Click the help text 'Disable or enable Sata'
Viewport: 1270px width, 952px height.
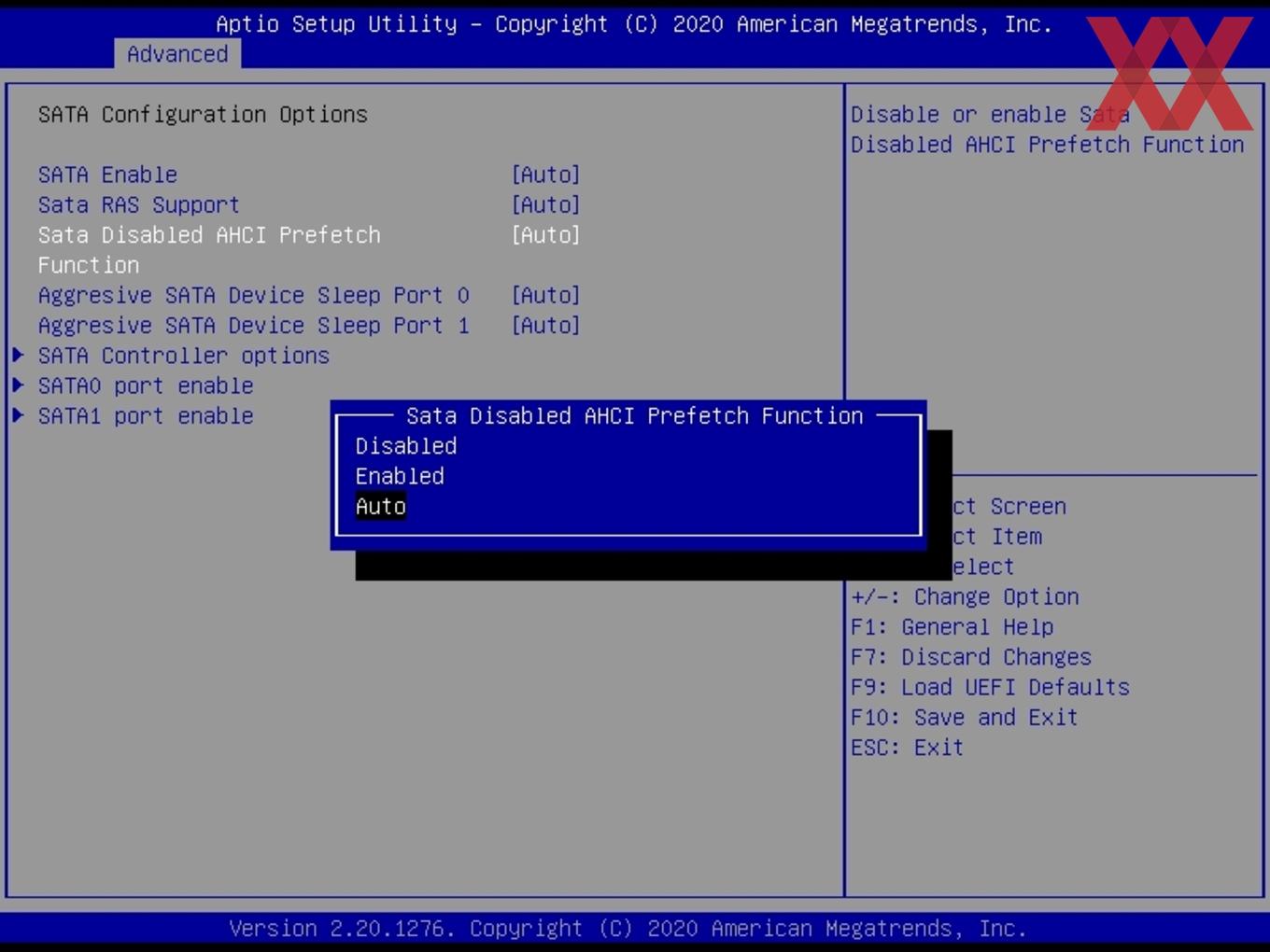pyautogui.click(x=990, y=114)
